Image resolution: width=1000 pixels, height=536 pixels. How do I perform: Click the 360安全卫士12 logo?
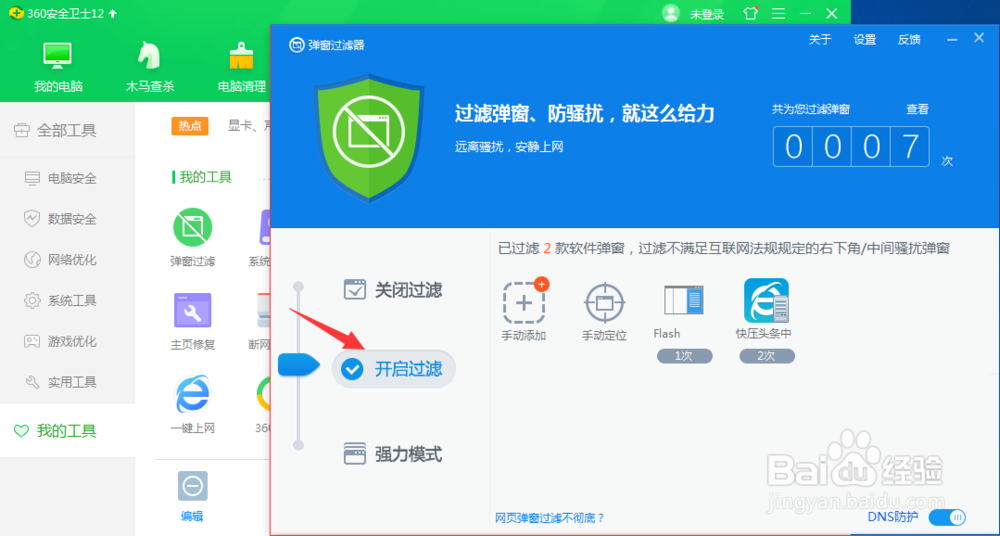coord(16,13)
